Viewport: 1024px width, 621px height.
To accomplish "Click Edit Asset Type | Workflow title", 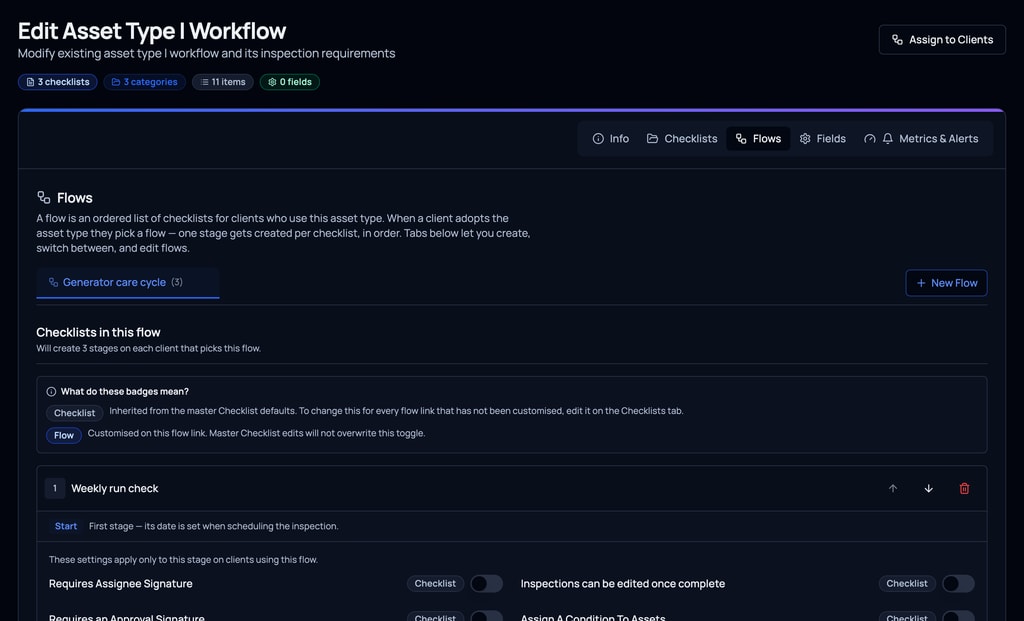I will (152, 31).
